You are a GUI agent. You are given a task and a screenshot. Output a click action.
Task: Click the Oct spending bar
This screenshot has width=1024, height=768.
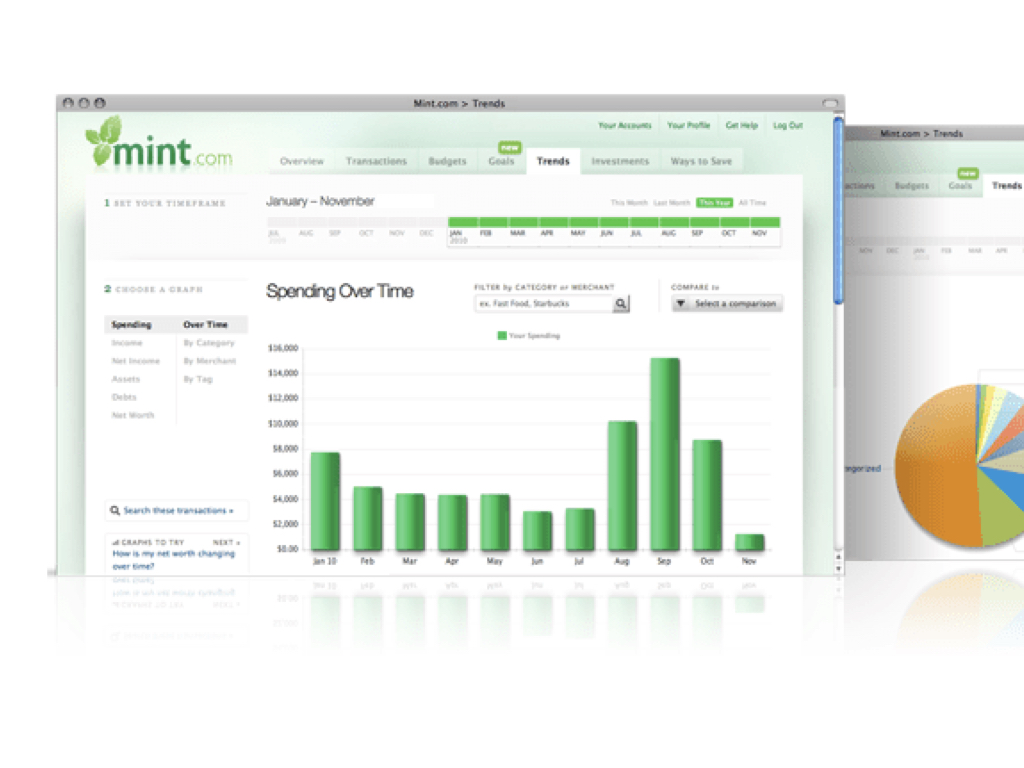coord(707,495)
